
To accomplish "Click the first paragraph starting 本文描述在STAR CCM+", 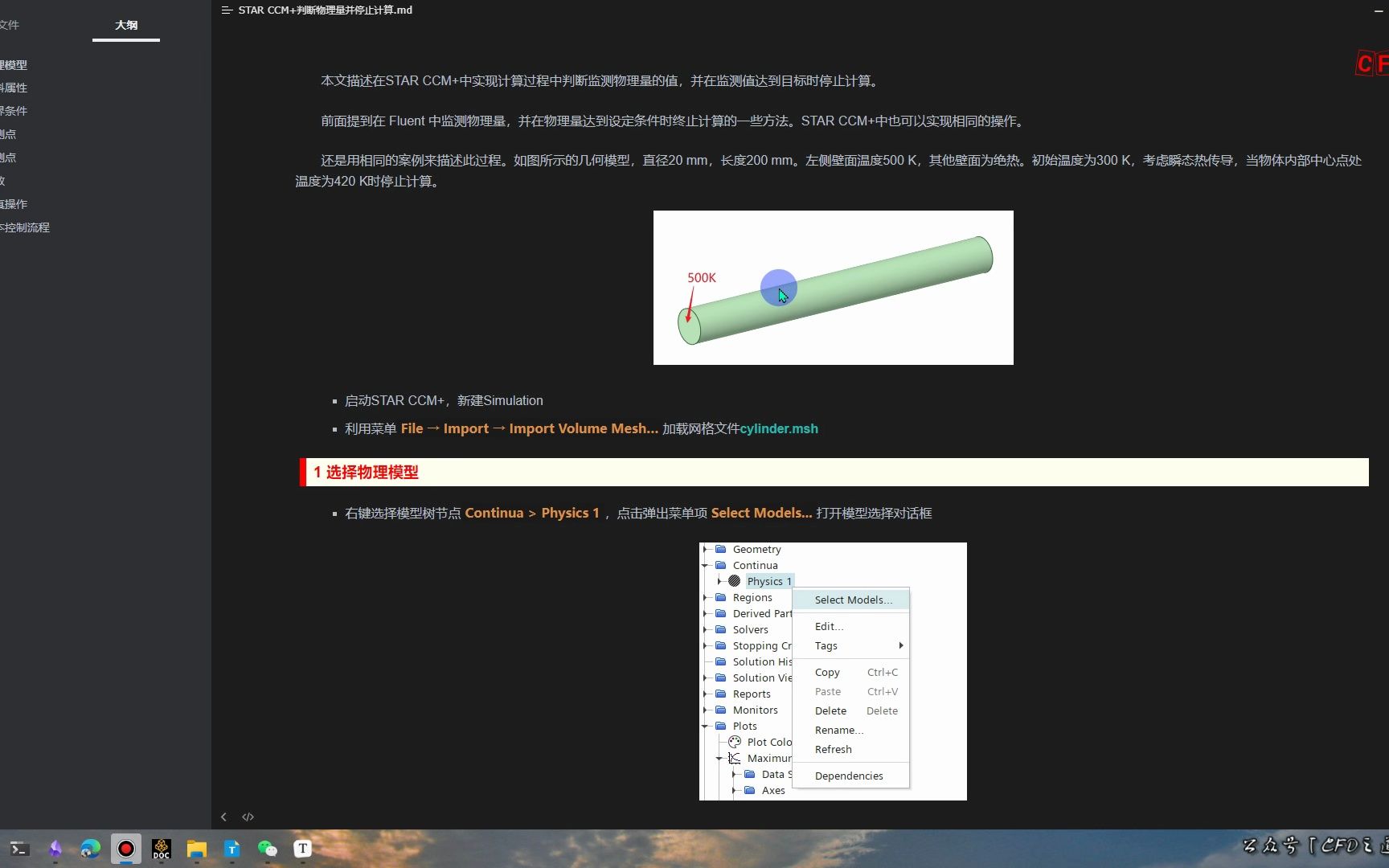I will tap(600, 81).
